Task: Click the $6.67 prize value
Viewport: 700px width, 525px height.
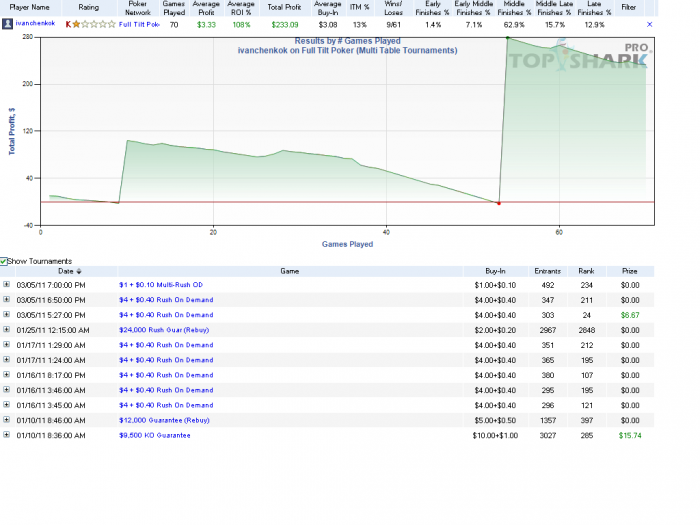Action: [630, 315]
